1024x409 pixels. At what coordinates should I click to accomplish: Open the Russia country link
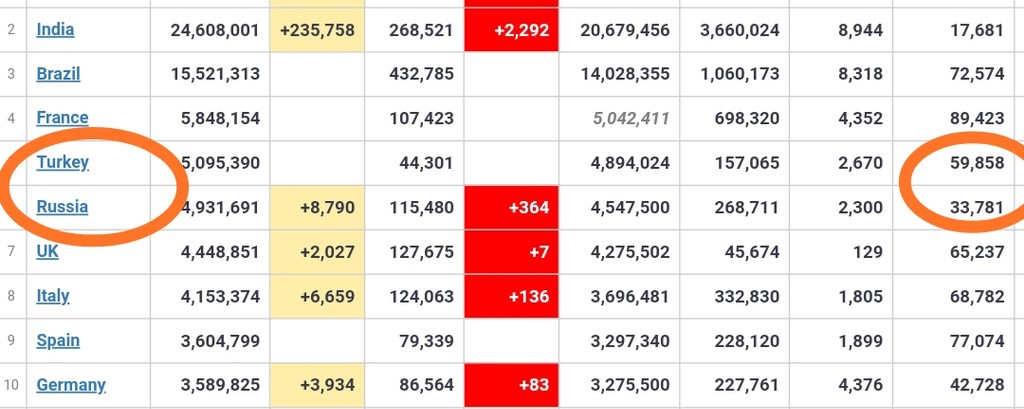point(62,206)
